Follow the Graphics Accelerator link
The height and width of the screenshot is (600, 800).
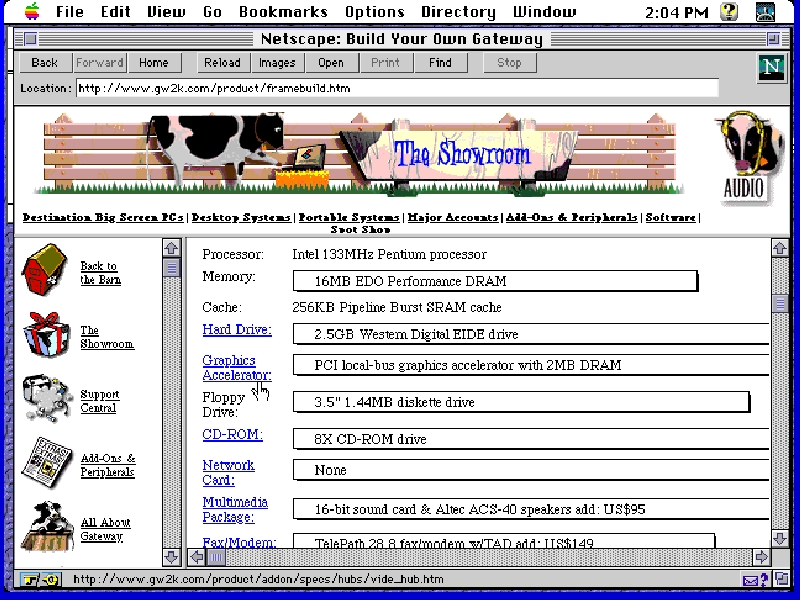237,368
